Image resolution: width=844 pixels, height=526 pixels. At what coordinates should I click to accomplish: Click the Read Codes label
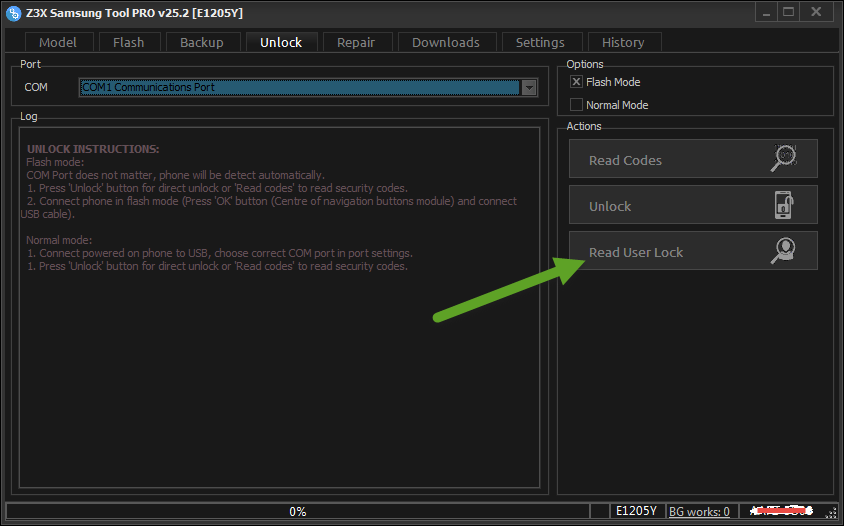pyautogui.click(x=625, y=160)
